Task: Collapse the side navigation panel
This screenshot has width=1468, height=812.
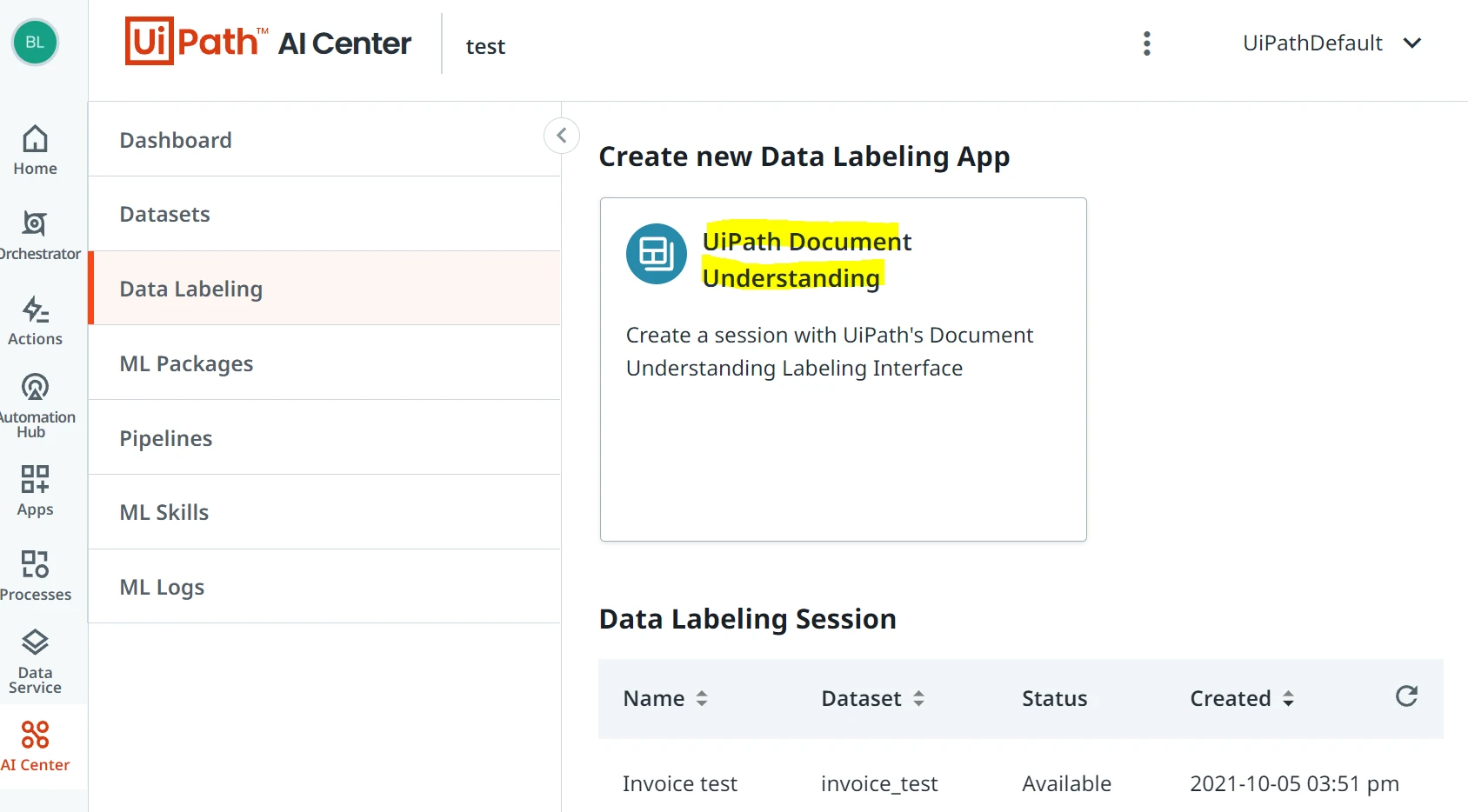Action: pyautogui.click(x=562, y=136)
